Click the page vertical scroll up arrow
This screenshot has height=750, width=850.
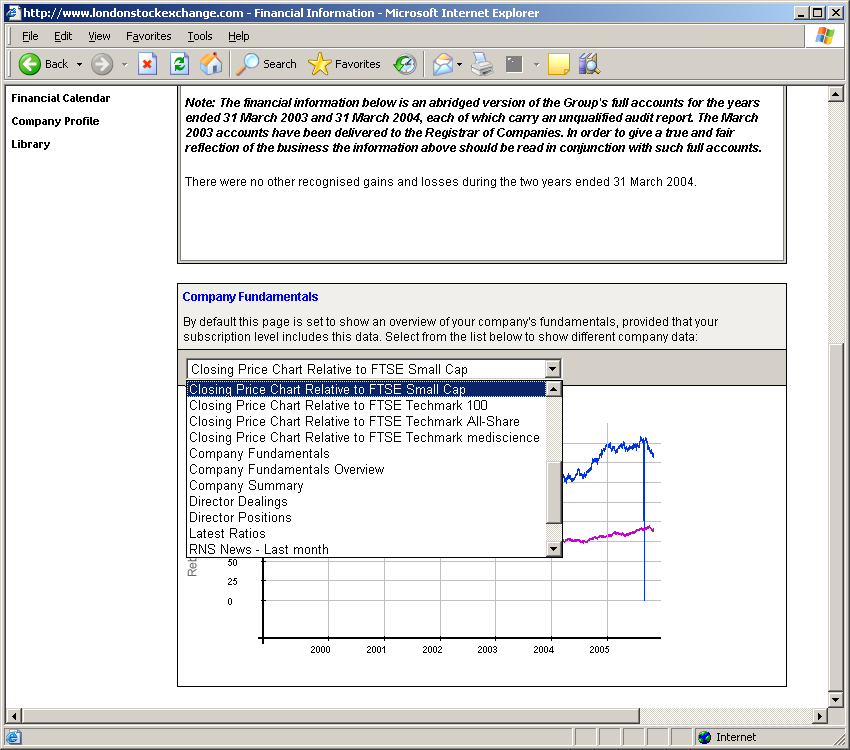pyautogui.click(x=836, y=94)
